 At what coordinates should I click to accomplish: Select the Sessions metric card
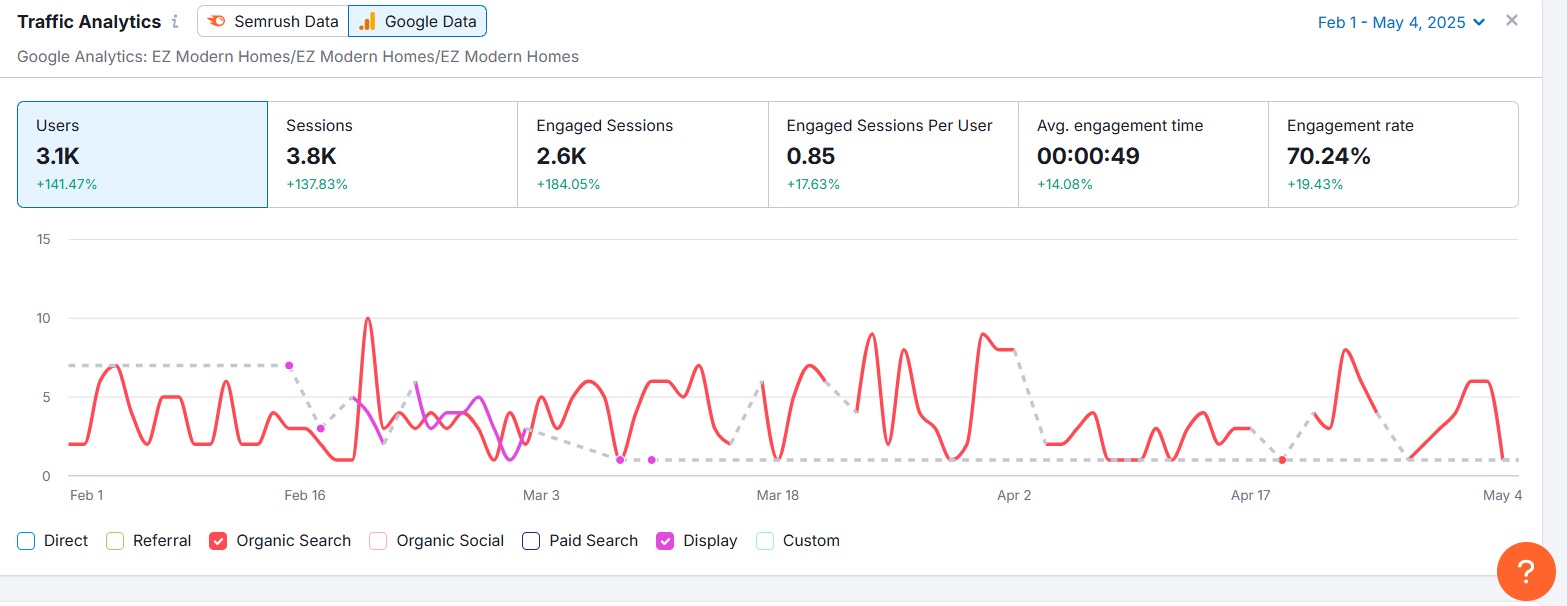coord(392,154)
